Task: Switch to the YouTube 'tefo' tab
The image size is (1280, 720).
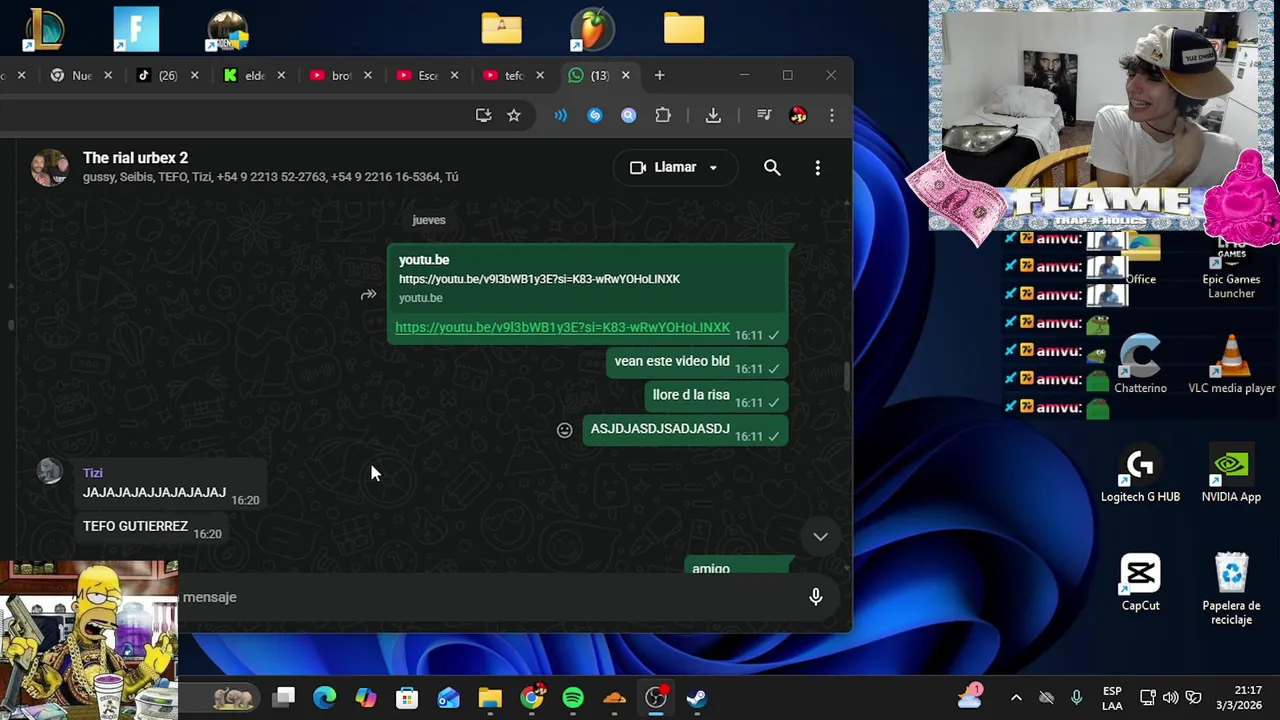Action: click(x=513, y=76)
